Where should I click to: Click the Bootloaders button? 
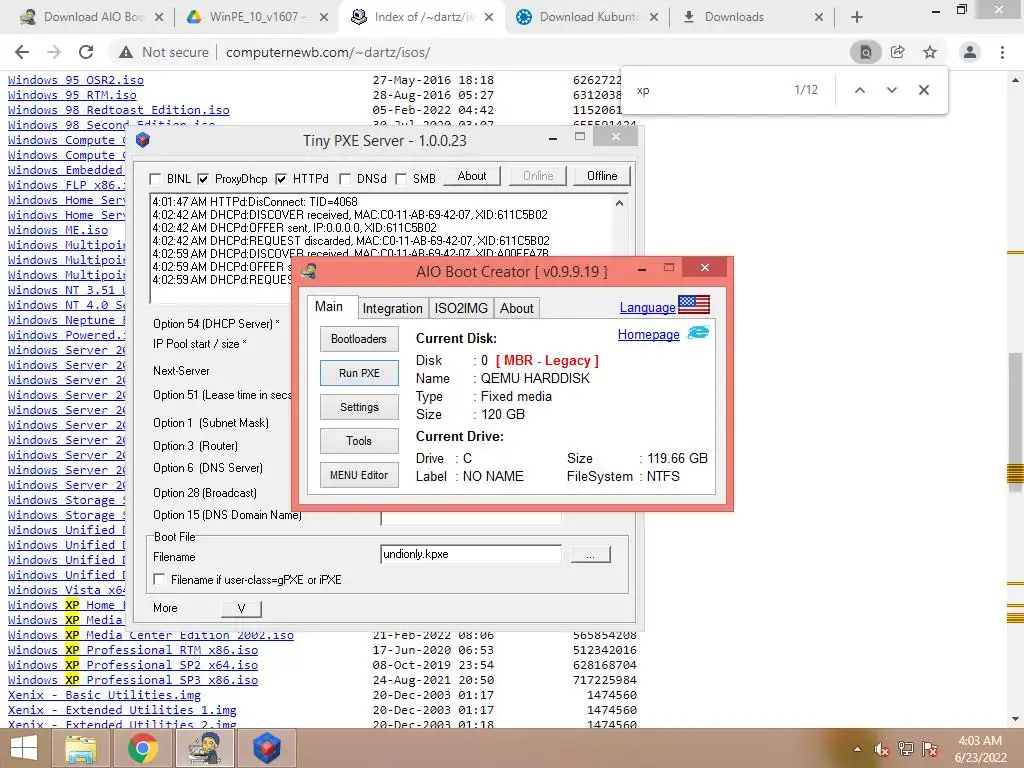point(359,339)
